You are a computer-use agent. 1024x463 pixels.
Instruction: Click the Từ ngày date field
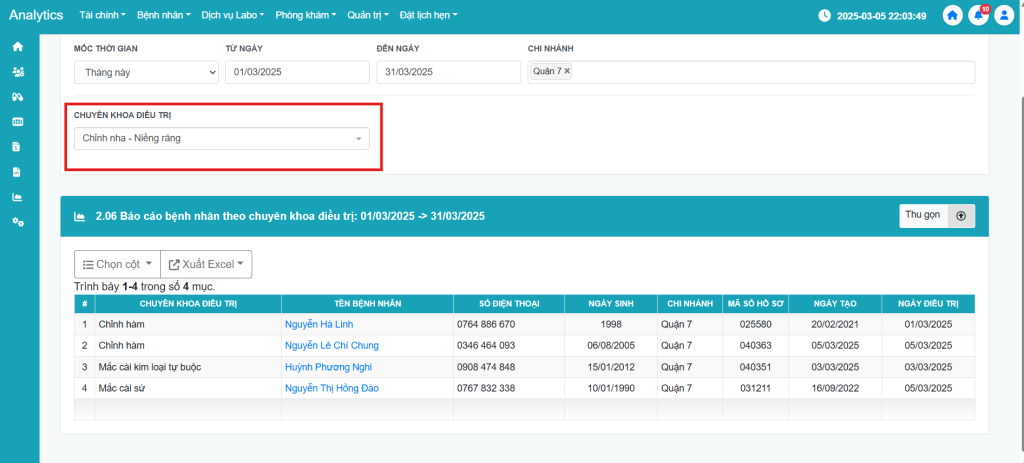(296, 72)
